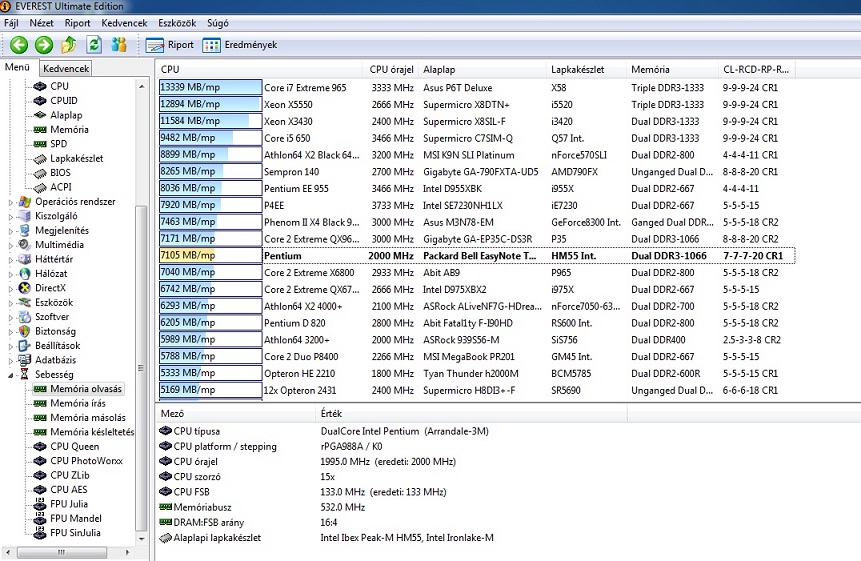Open the Fájl menu
Screen dimensions: 861x561
coord(11,23)
